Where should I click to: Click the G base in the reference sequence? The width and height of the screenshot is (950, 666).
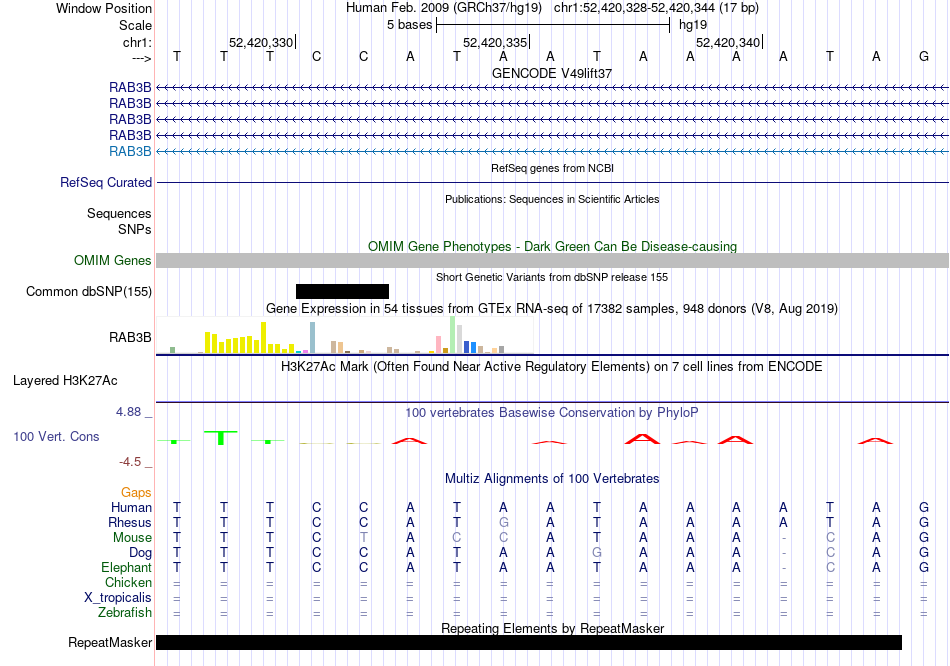click(x=923, y=56)
